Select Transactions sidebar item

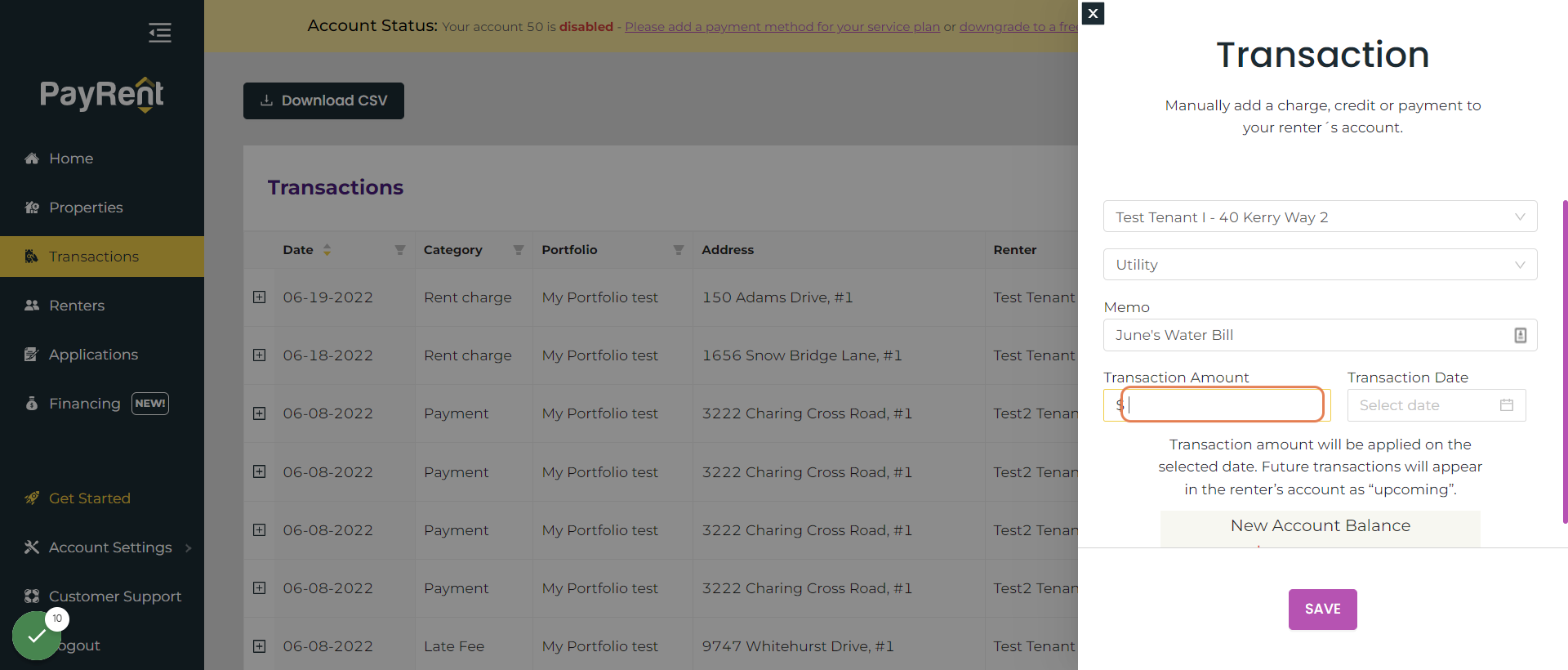click(102, 257)
